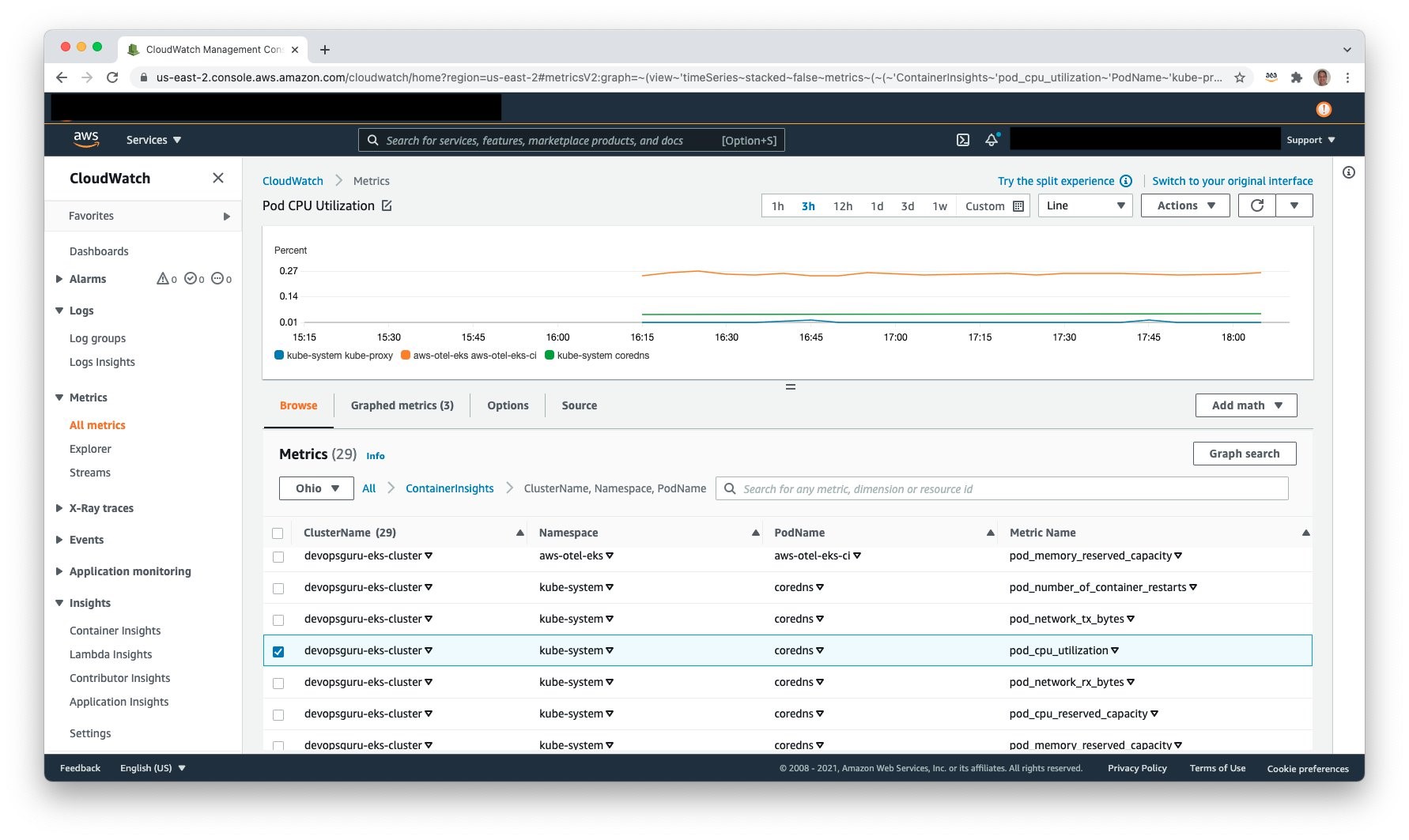Click the AWS logo home icon
Viewport: 1409px width, 840px height.
click(86, 139)
